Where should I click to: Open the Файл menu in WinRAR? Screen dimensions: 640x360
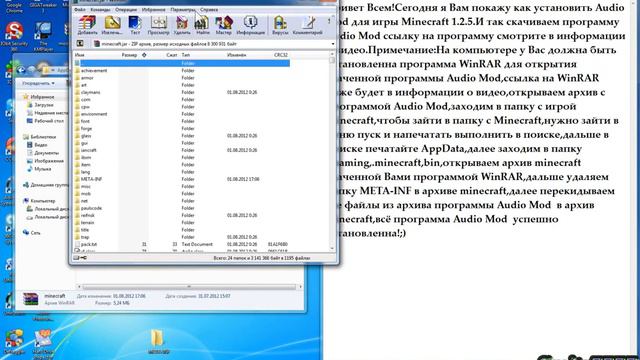tap(80, 9)
